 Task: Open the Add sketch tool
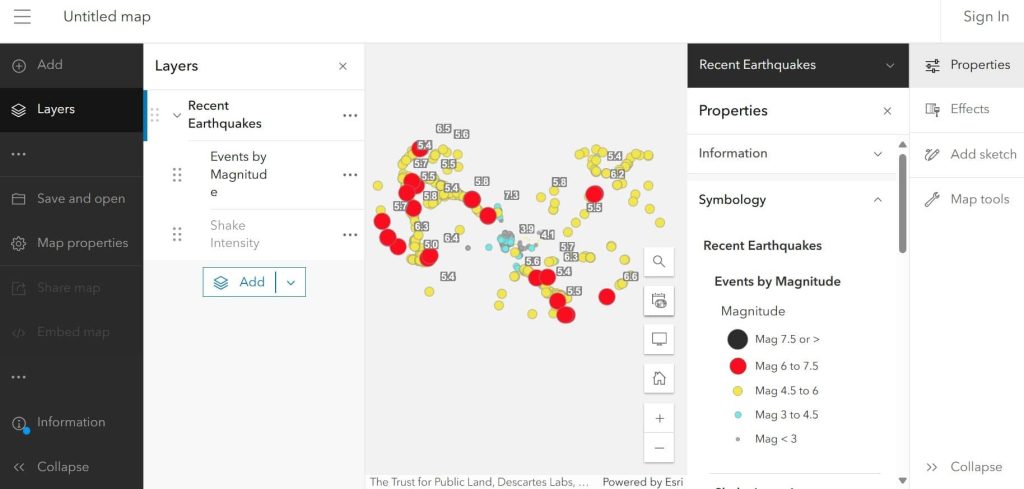tap(967, 154)
